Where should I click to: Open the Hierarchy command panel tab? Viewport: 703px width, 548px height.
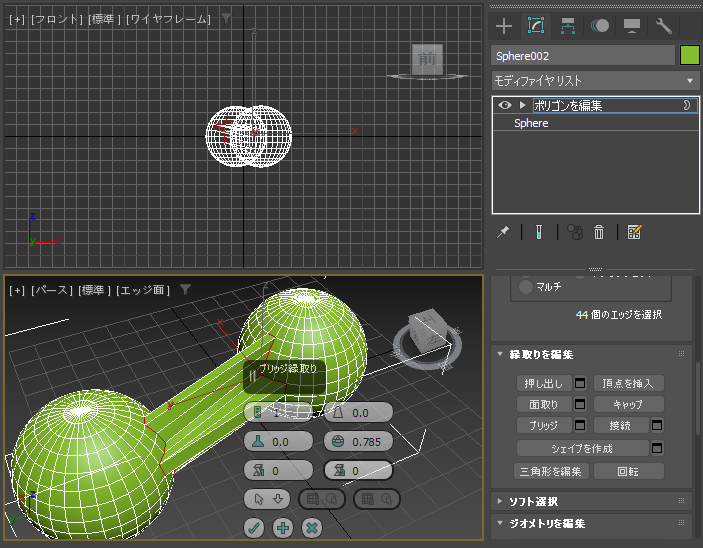click(568, 26)
